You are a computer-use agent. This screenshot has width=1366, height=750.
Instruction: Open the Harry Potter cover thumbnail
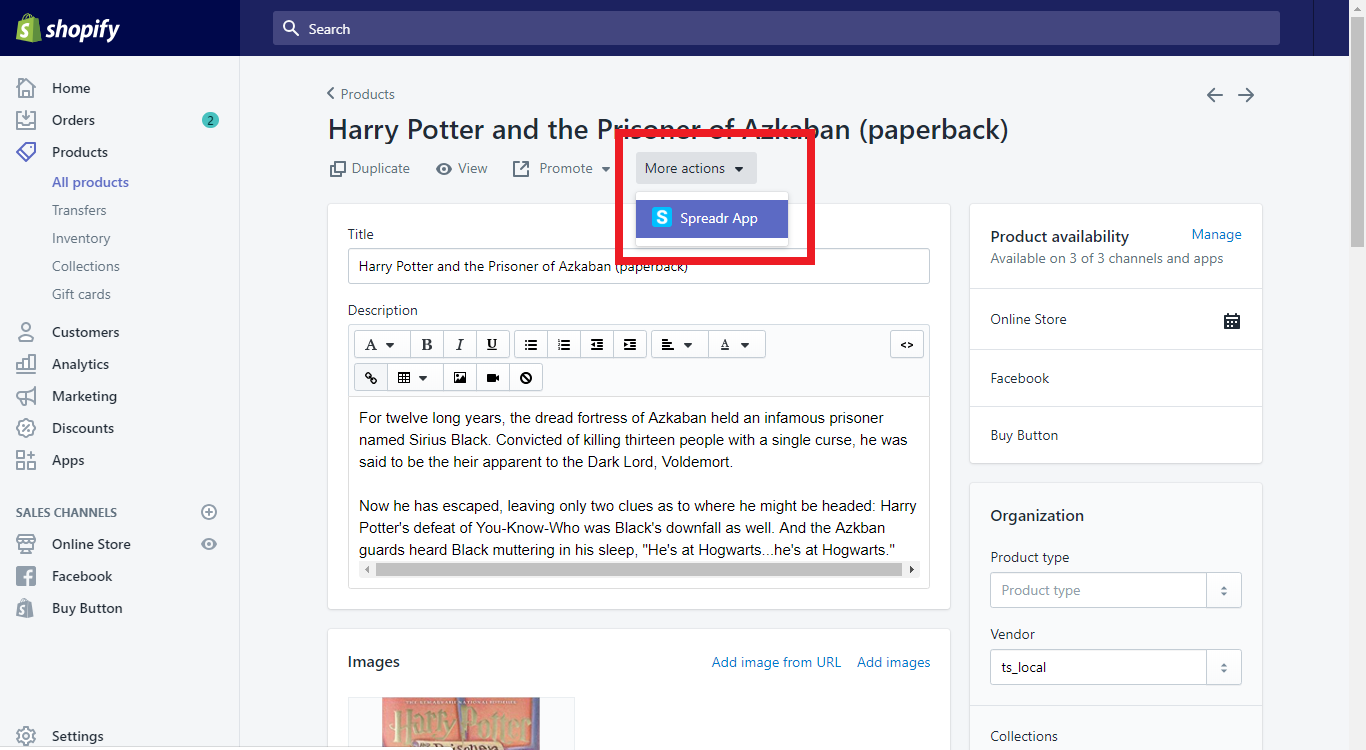[x=461, y=723]
